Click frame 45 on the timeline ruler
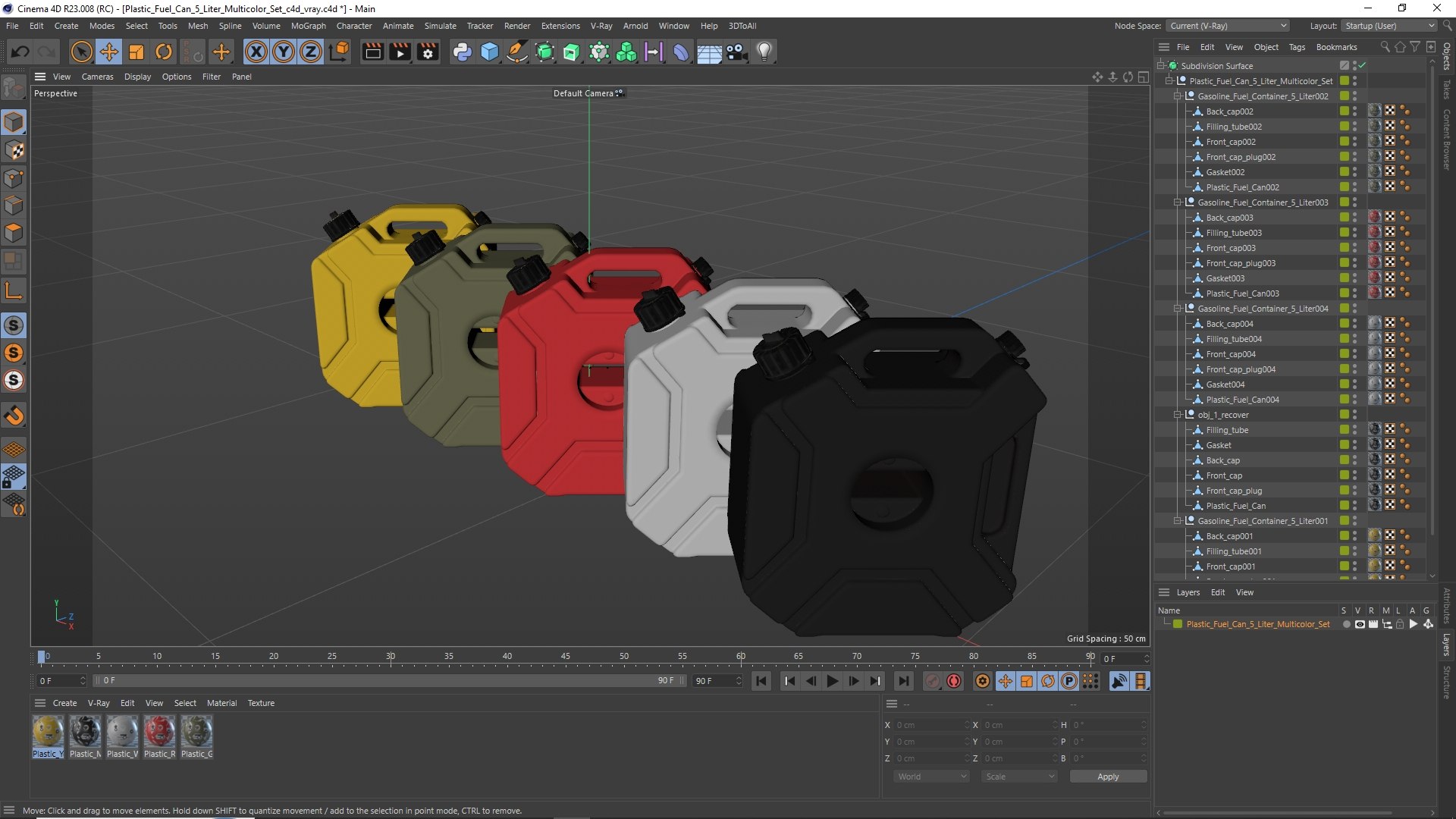Viewport: 1456px width, 819px height. [565, 657]
